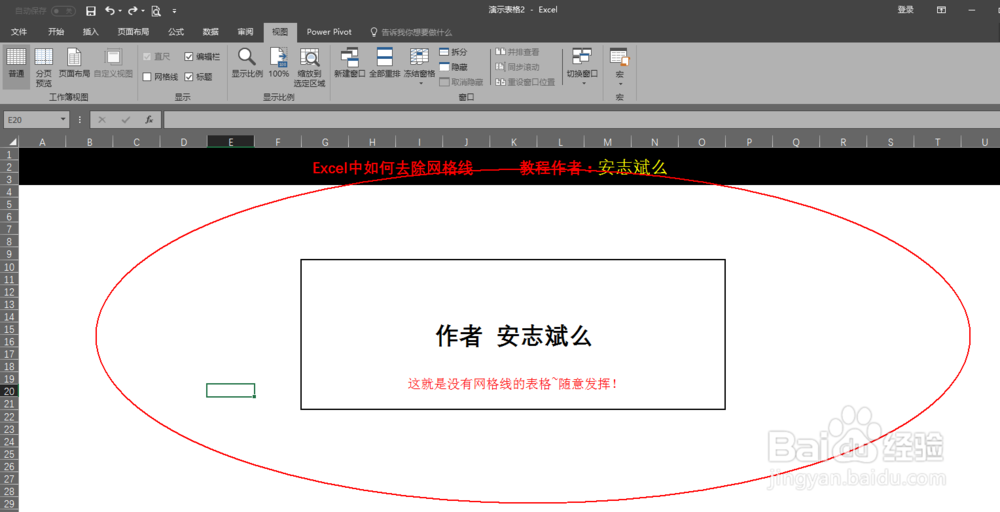The width and height of the screenshot is (1000, 512).
Task: Expand the Switch Windows dropdown arrow
Action: click(583, 84)
